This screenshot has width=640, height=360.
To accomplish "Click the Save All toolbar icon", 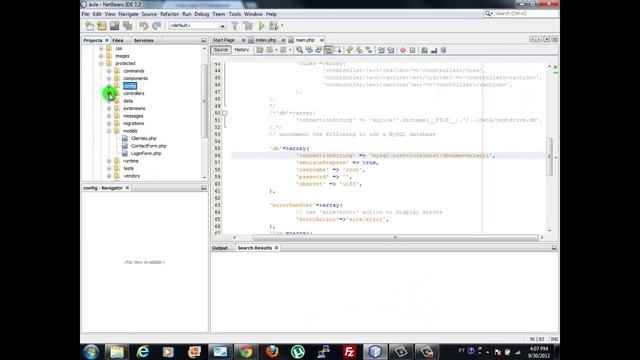I will coord(127,26).
